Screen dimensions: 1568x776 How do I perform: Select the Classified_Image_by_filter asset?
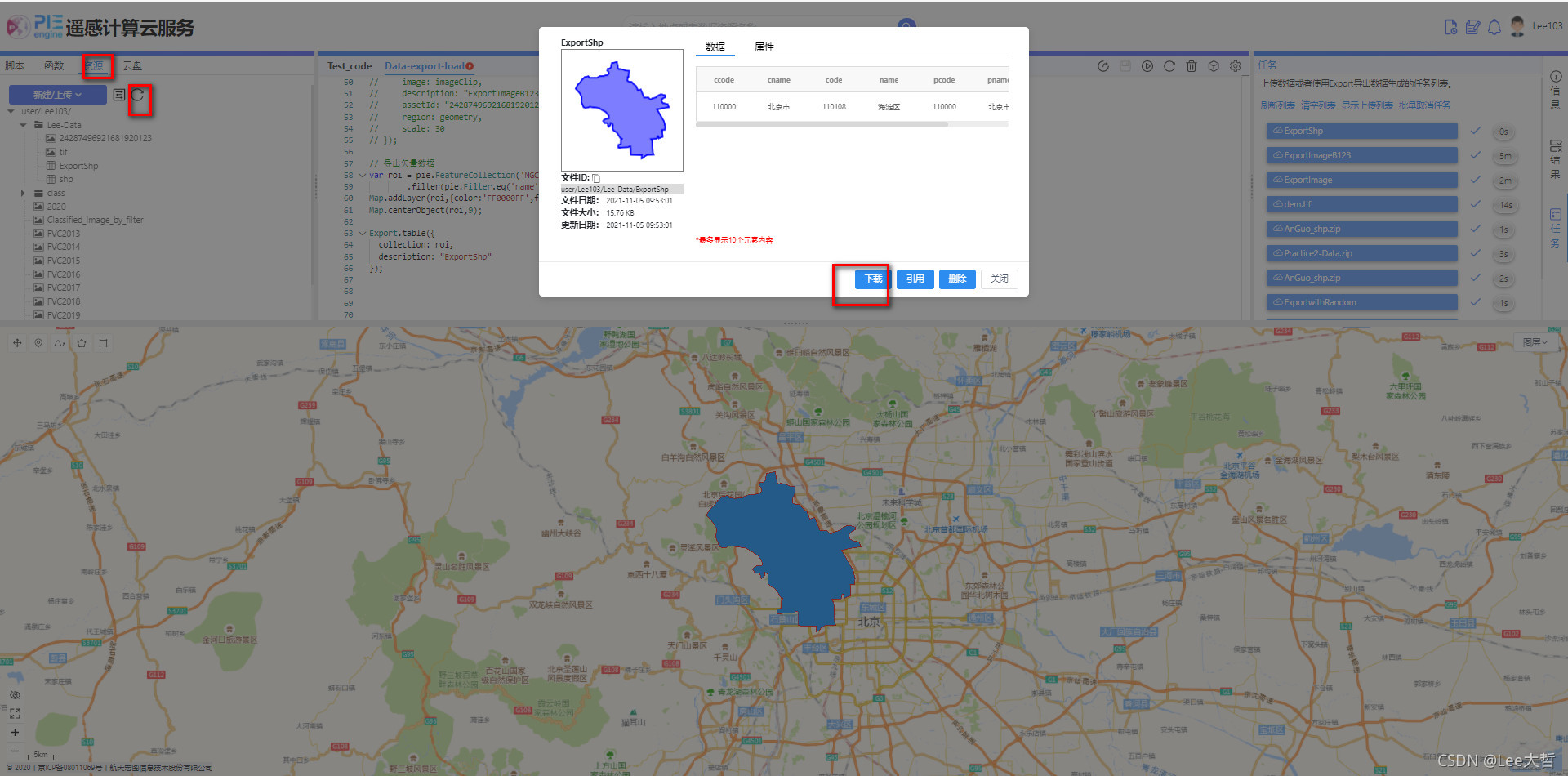tap(95, 220)
